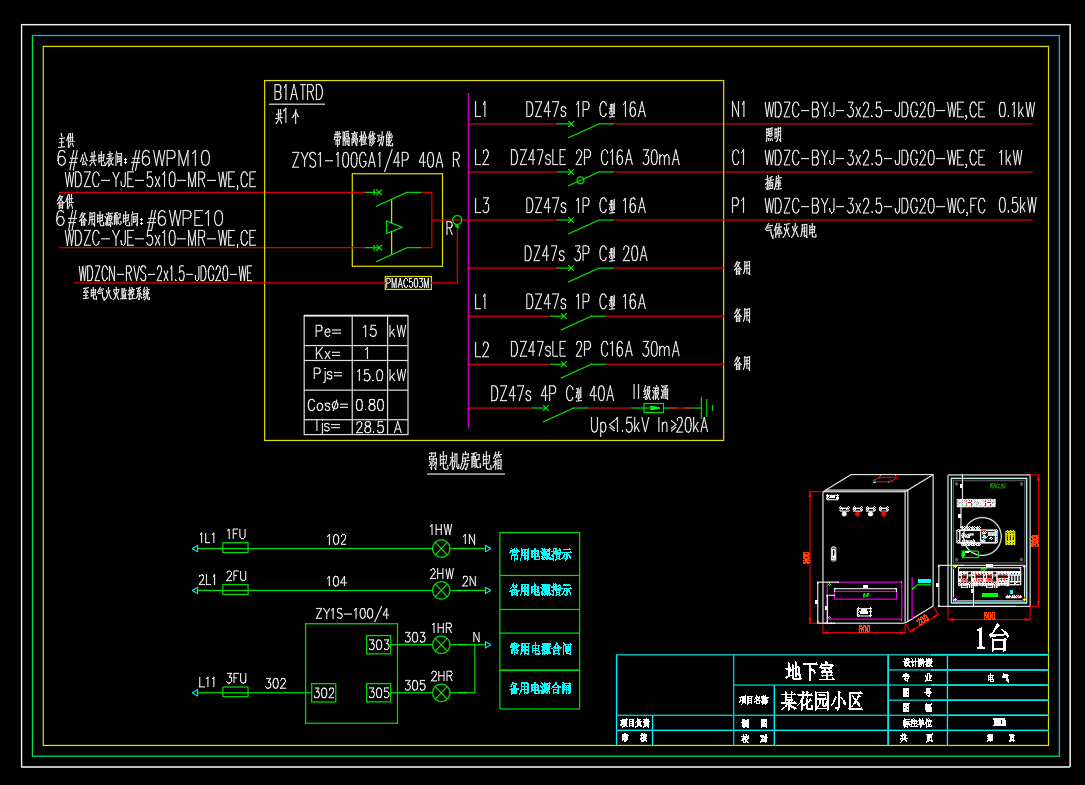The image size is (1085, 785).
Task: Select the 2HR indicator lamp symbol
Action: pyautogui.click(x=441, y=692)
